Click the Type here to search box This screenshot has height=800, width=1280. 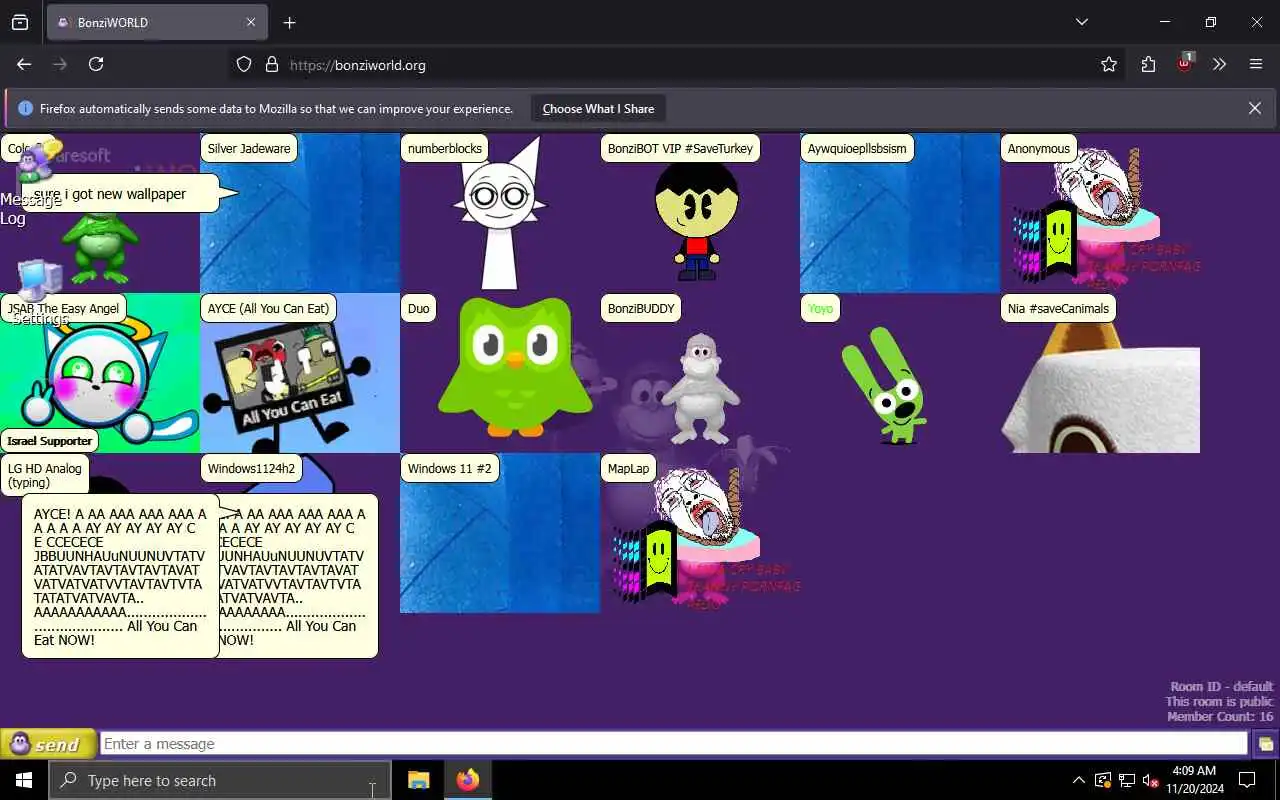(220, 780)
